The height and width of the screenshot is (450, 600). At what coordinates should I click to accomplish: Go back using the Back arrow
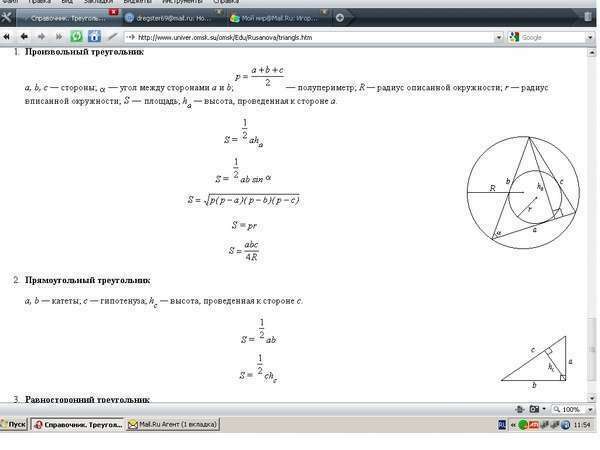24,37
